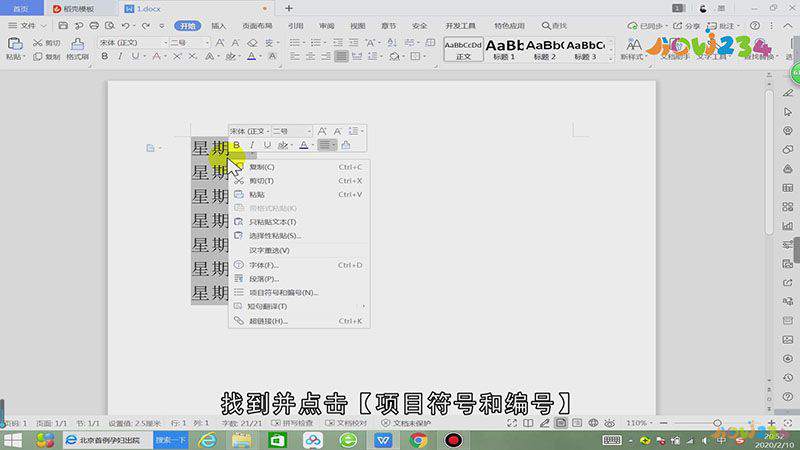
Task: Open 字体(F)... from context menu
Action: 299,265
